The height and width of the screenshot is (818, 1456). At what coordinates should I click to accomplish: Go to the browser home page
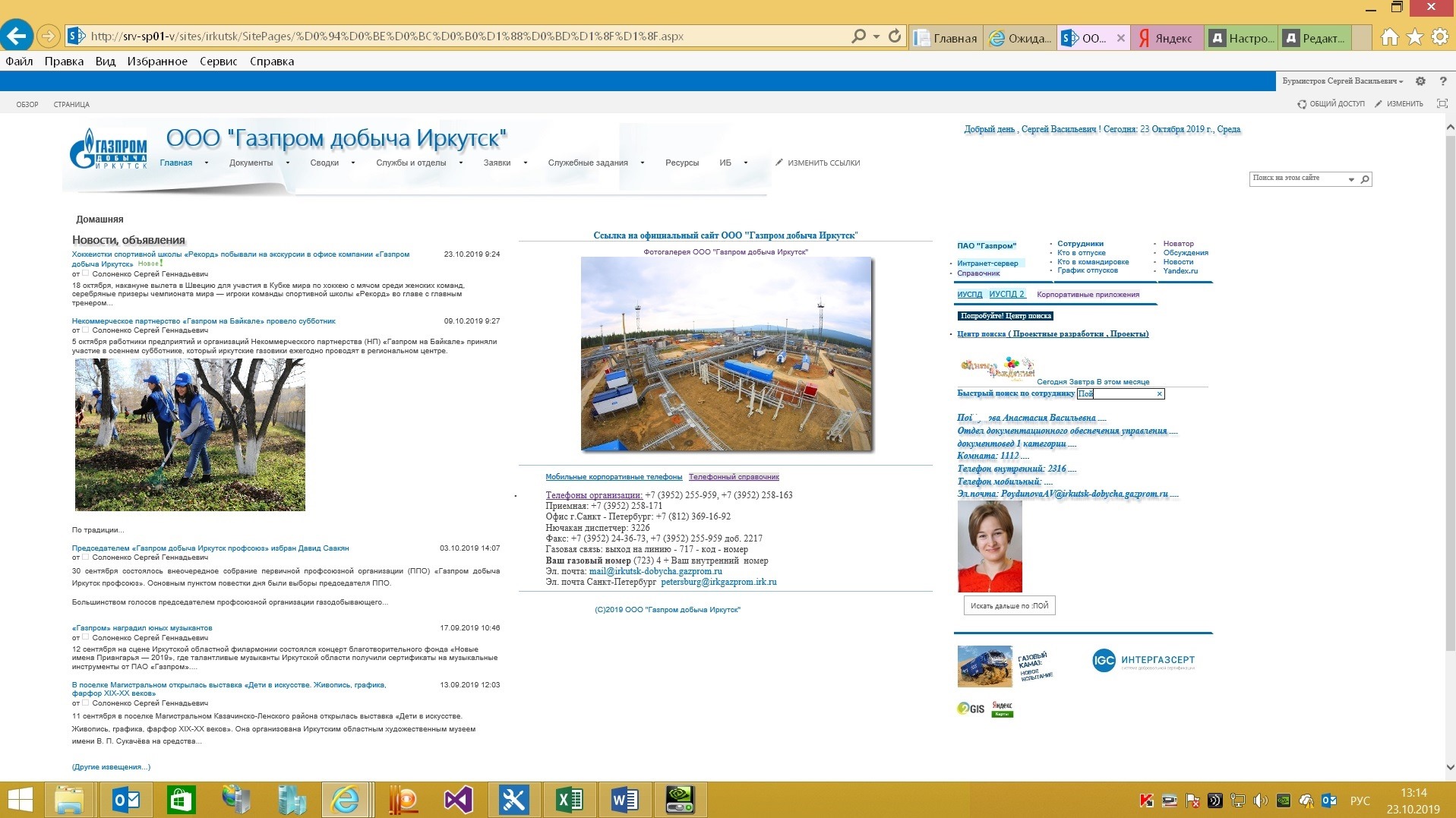(x=1389, y=36)
